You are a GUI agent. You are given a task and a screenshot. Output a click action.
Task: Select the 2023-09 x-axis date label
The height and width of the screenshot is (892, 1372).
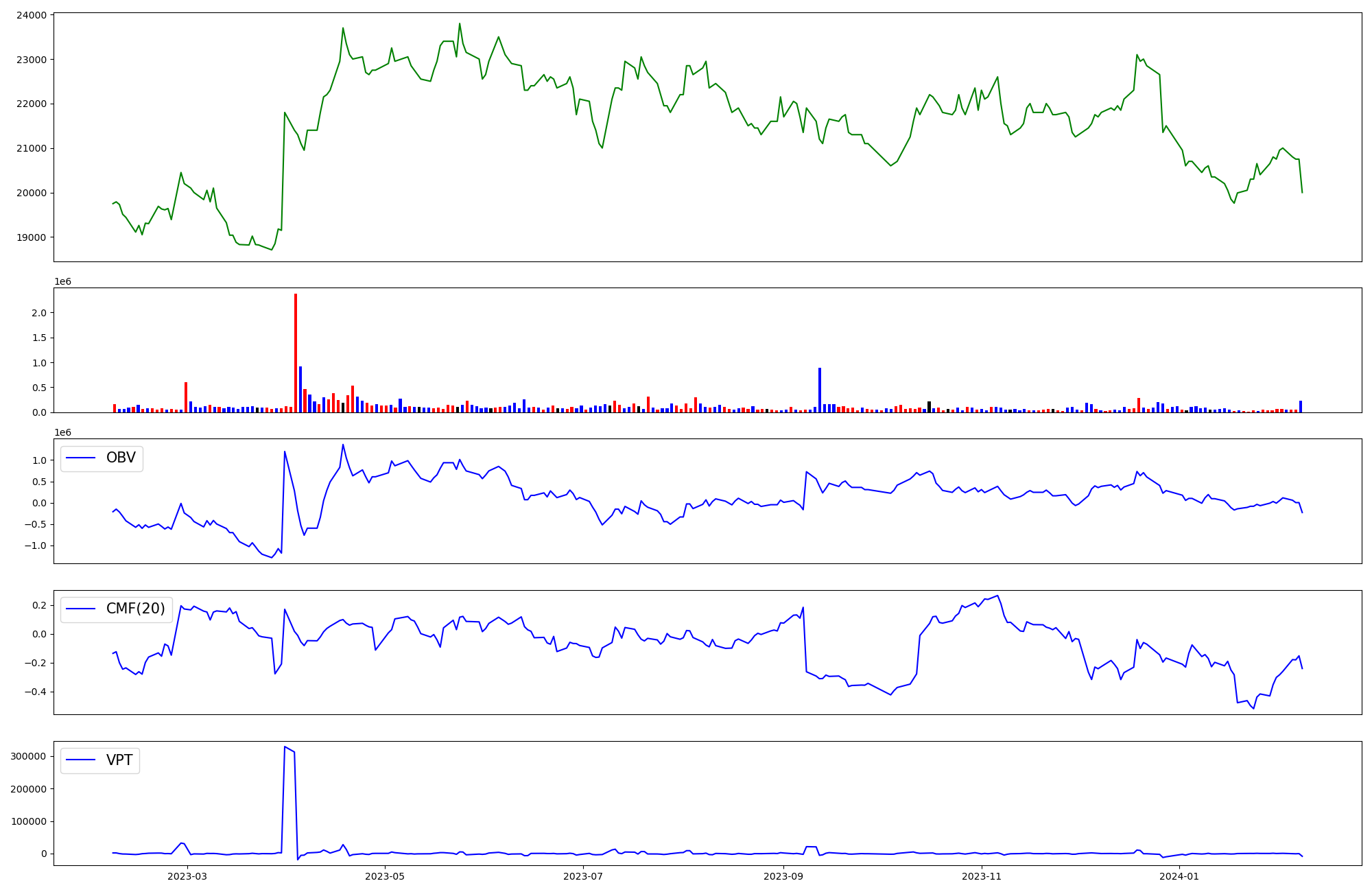coord(783,876)
